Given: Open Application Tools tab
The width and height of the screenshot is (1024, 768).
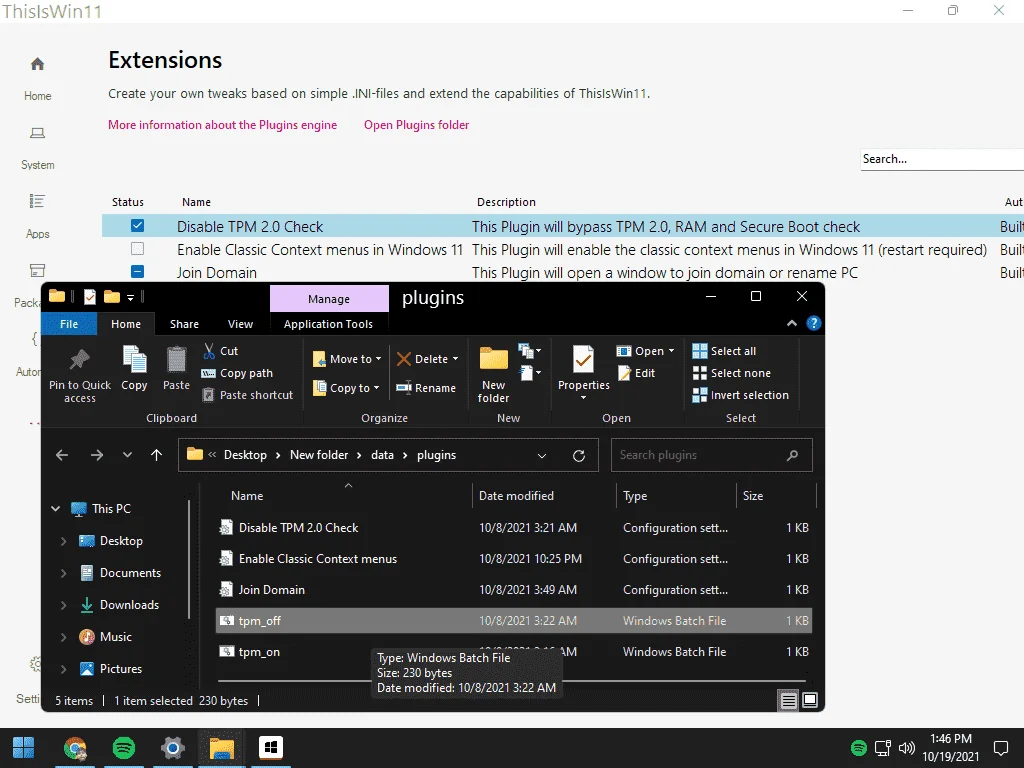Looking at the screenshot, I should point(328,324).
